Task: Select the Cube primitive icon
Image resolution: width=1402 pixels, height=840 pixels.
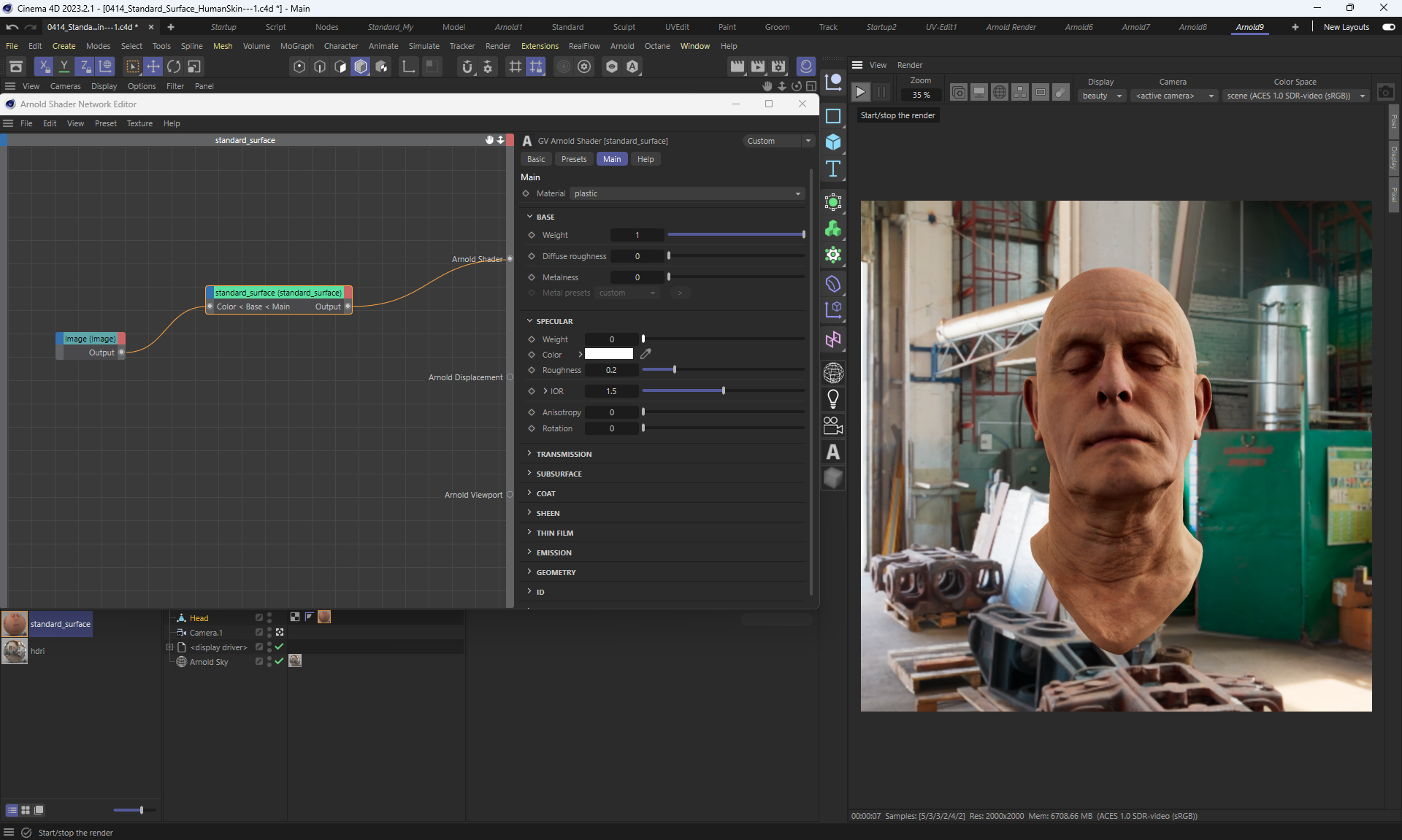Action: pos(833,142)
